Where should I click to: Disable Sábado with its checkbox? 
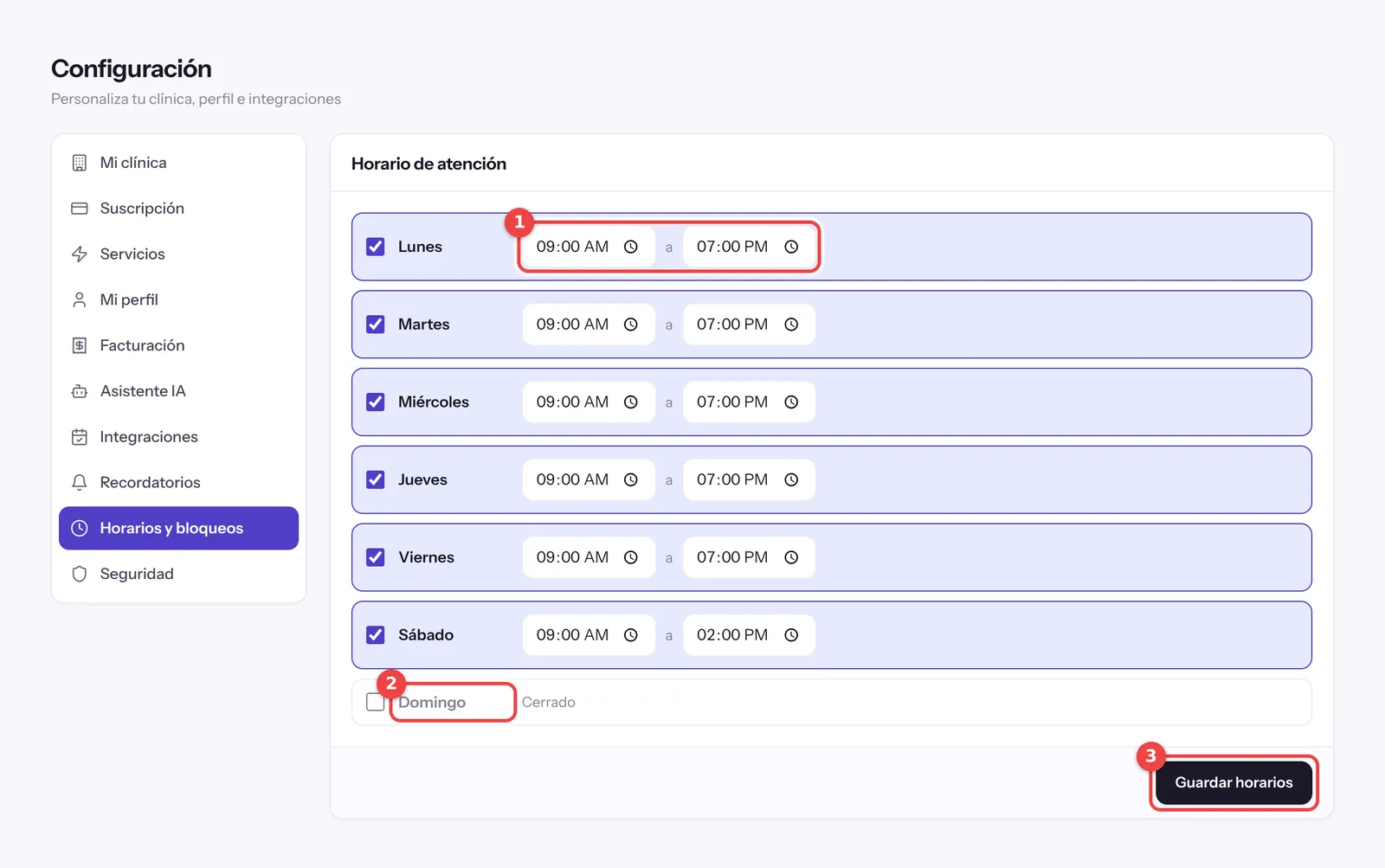tap(376, 635)
